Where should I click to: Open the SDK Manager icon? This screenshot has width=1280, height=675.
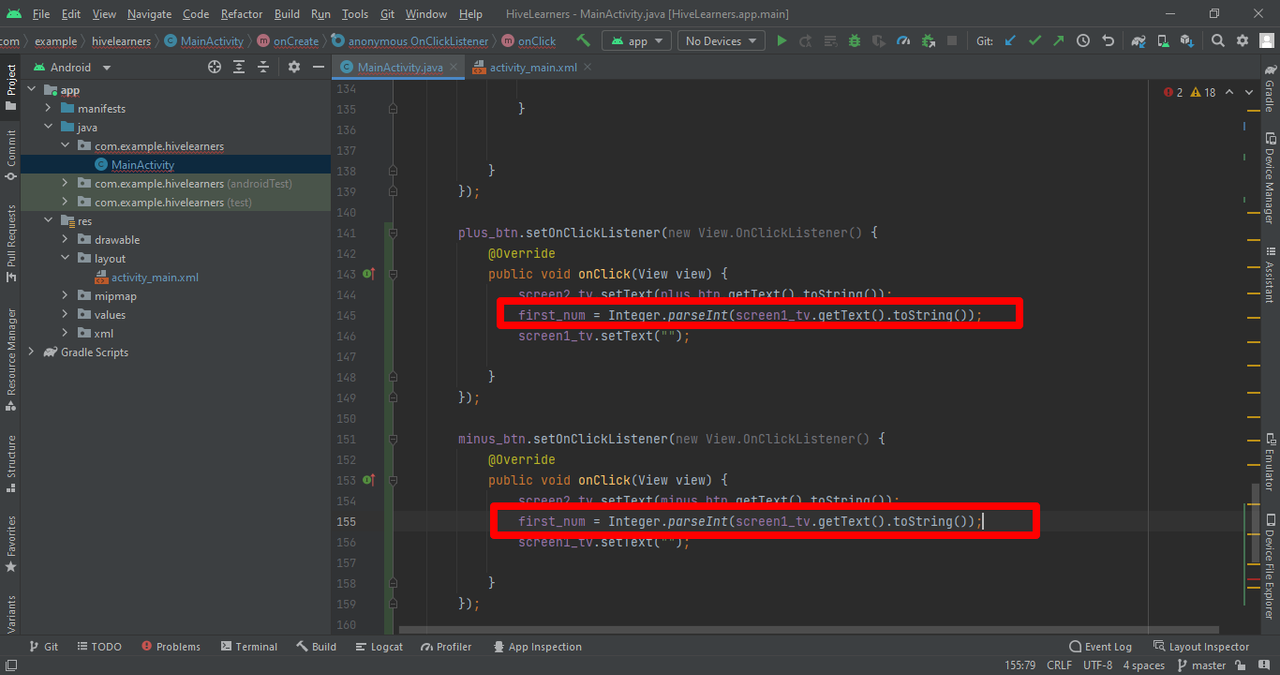coord(1186,41)
